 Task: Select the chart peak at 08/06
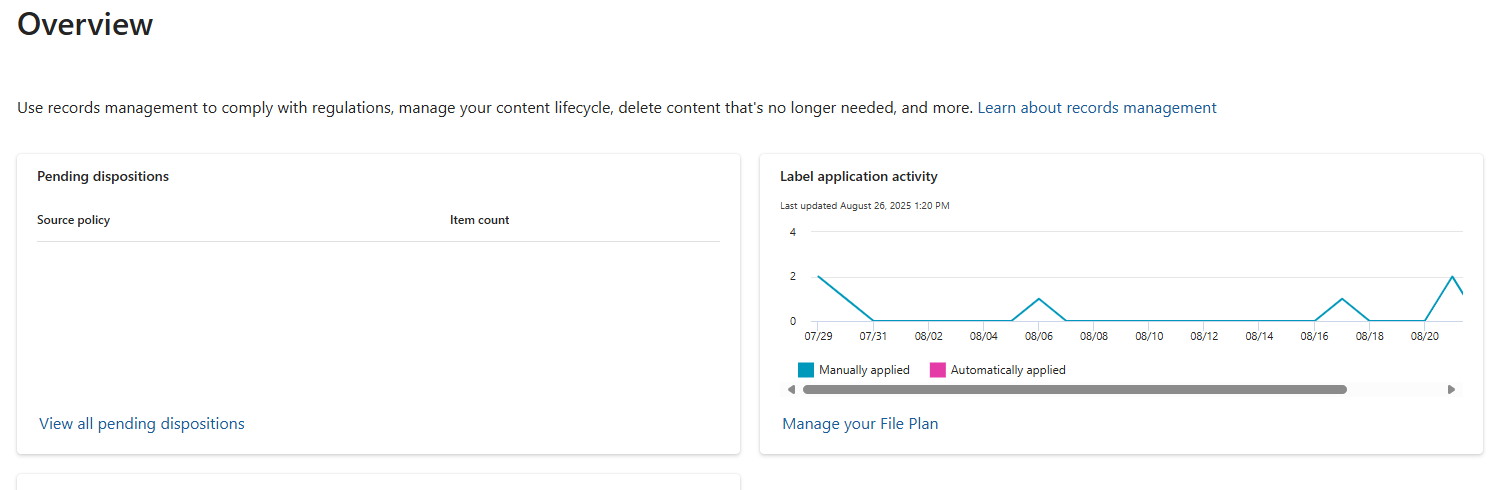(x=1039, y=299)
